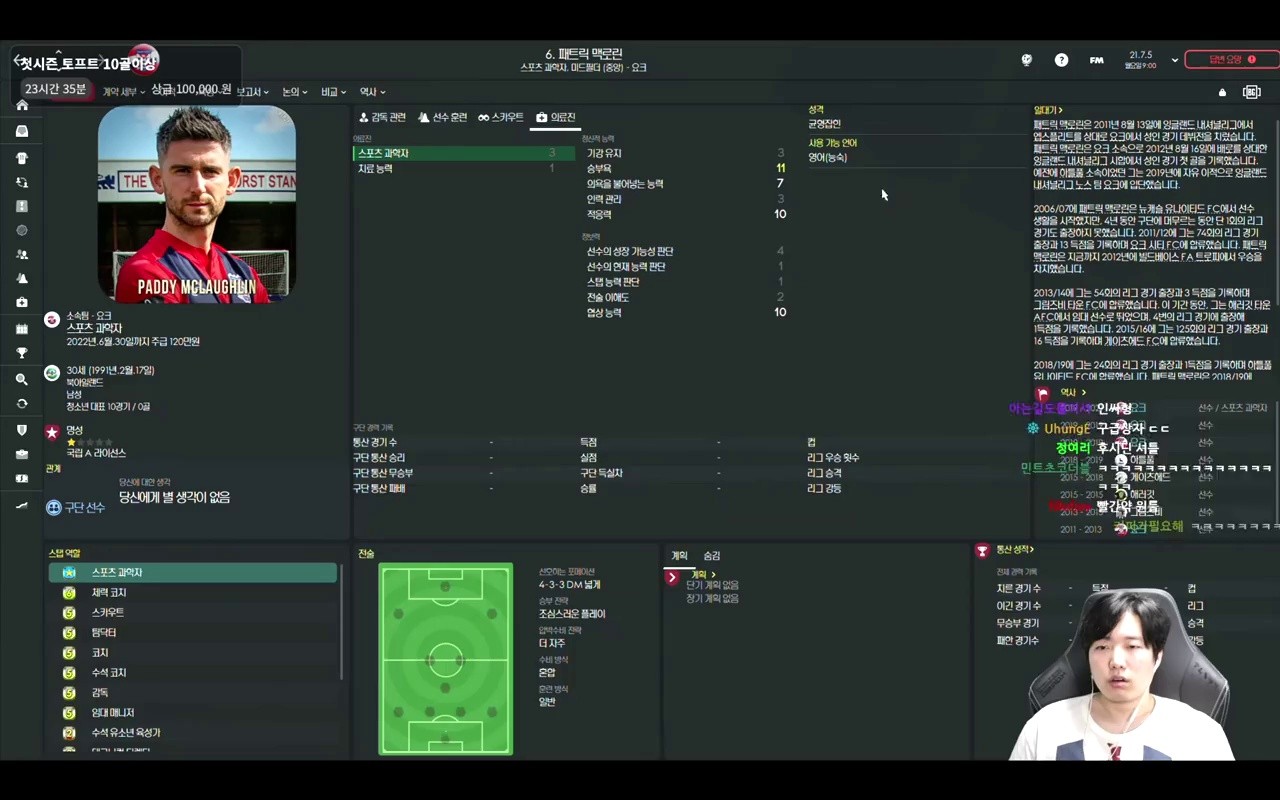Expand the date dropdown arrow beside 21.7.5
The width and height of the screenshot is (1280, 800).
click(1174, 60)
